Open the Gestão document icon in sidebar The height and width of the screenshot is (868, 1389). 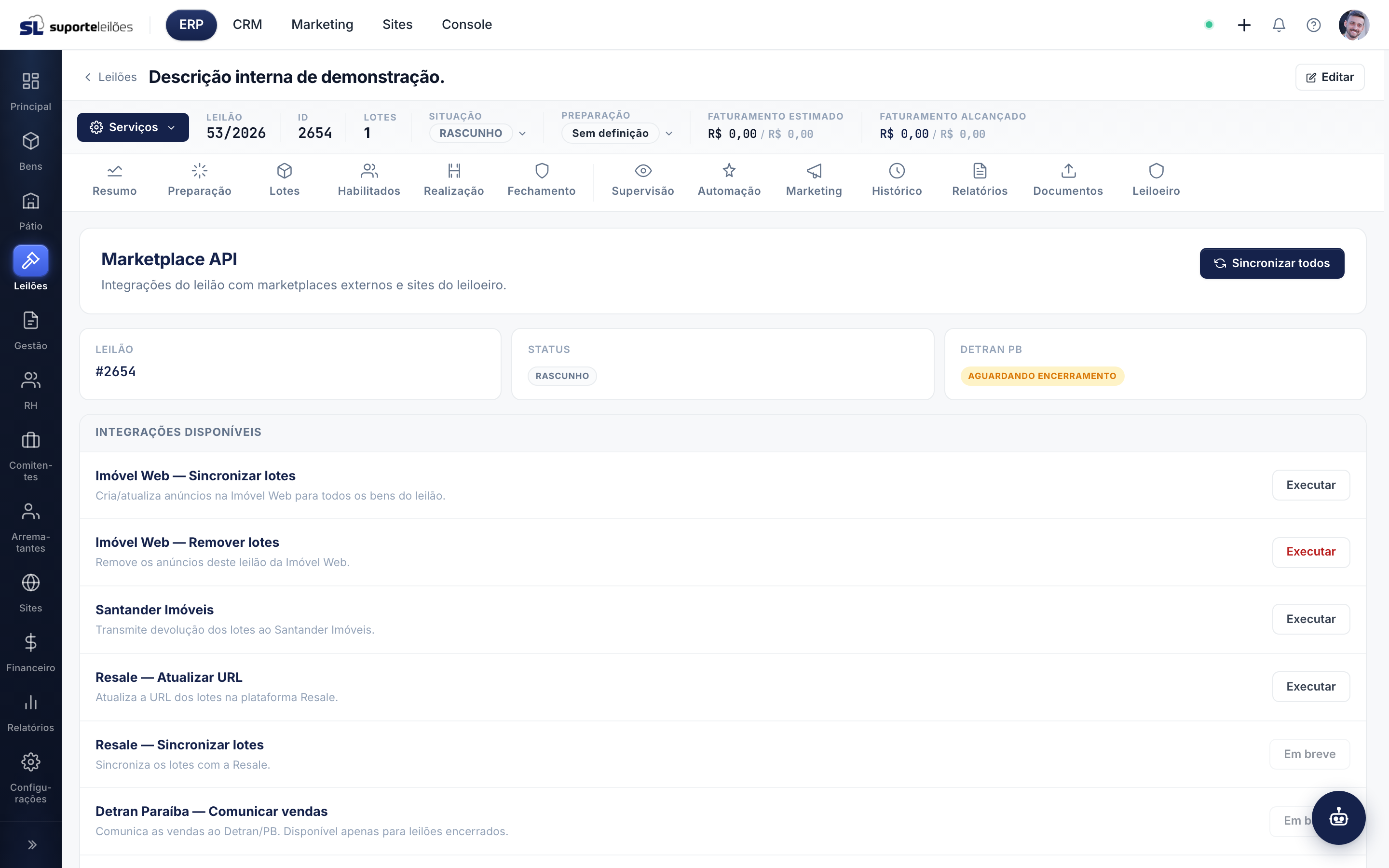[x=30, y=320]
